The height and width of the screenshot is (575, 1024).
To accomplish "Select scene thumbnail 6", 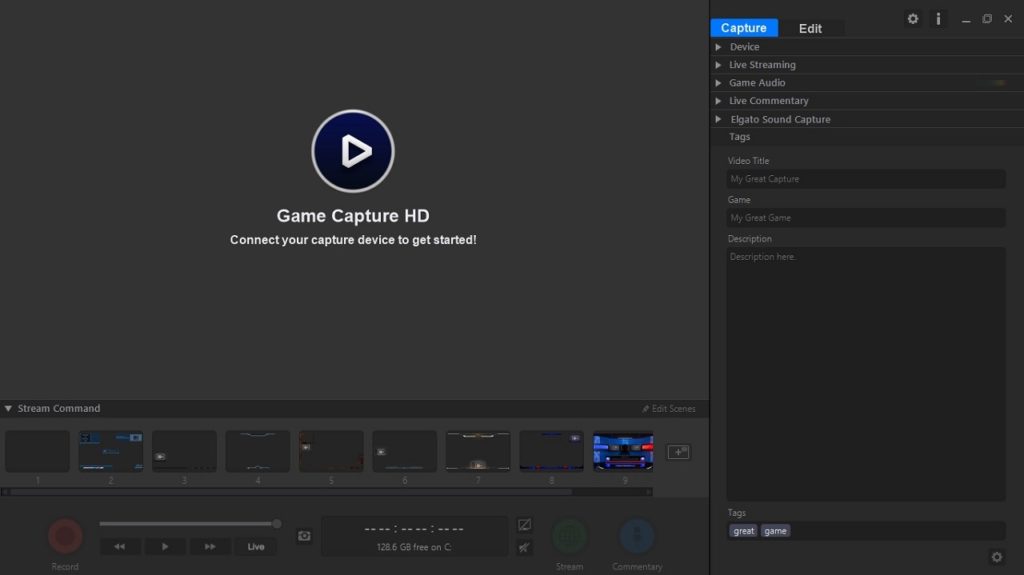I will pyautogui.click(x=405, y=451).
